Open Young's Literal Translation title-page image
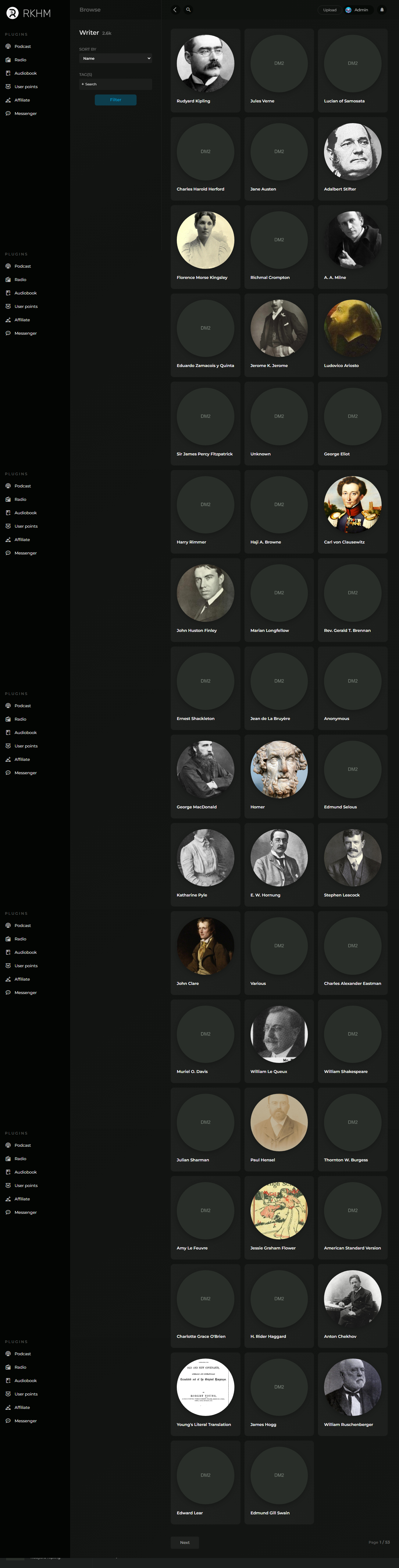This screenshot has height=1568, width=399. click(205, 1387)
